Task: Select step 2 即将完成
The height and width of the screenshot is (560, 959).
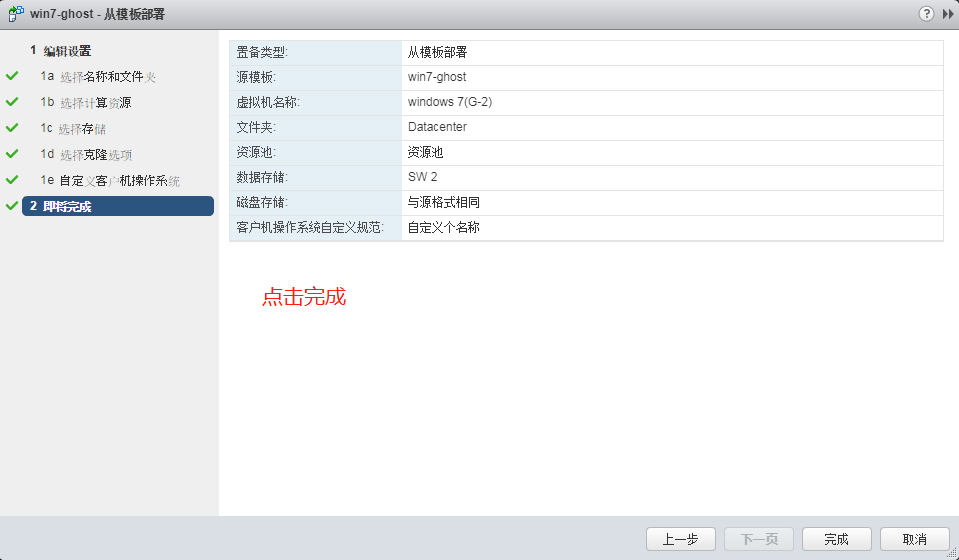Action: pyautogui.click(x=118, y=206)
